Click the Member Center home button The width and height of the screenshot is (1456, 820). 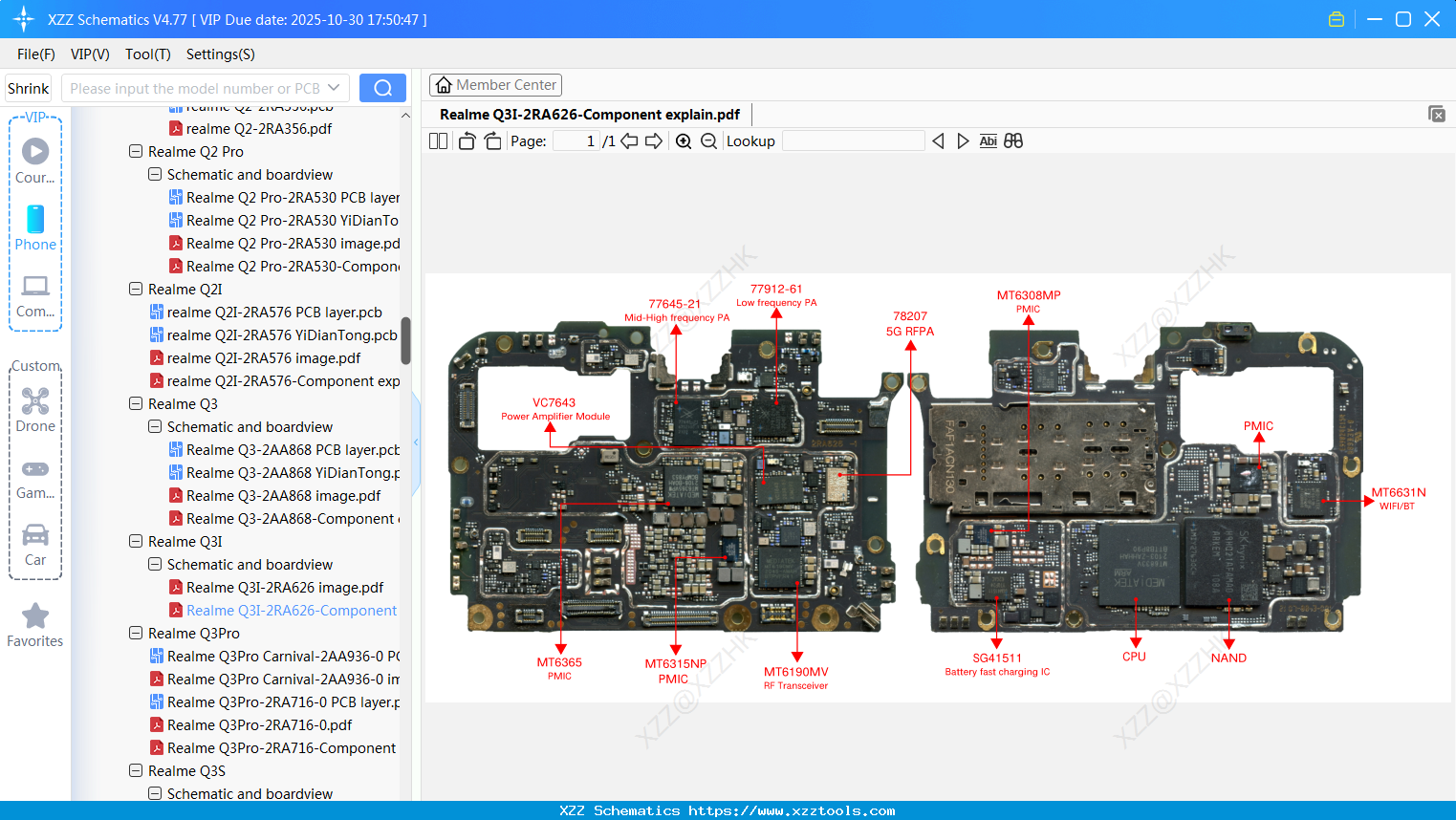click(x=495, y=85)
